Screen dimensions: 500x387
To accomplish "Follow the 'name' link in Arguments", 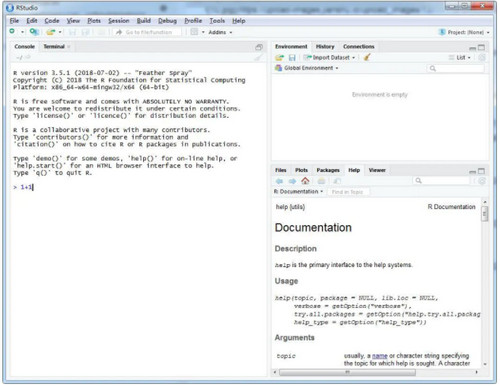I will pos(379,356).
